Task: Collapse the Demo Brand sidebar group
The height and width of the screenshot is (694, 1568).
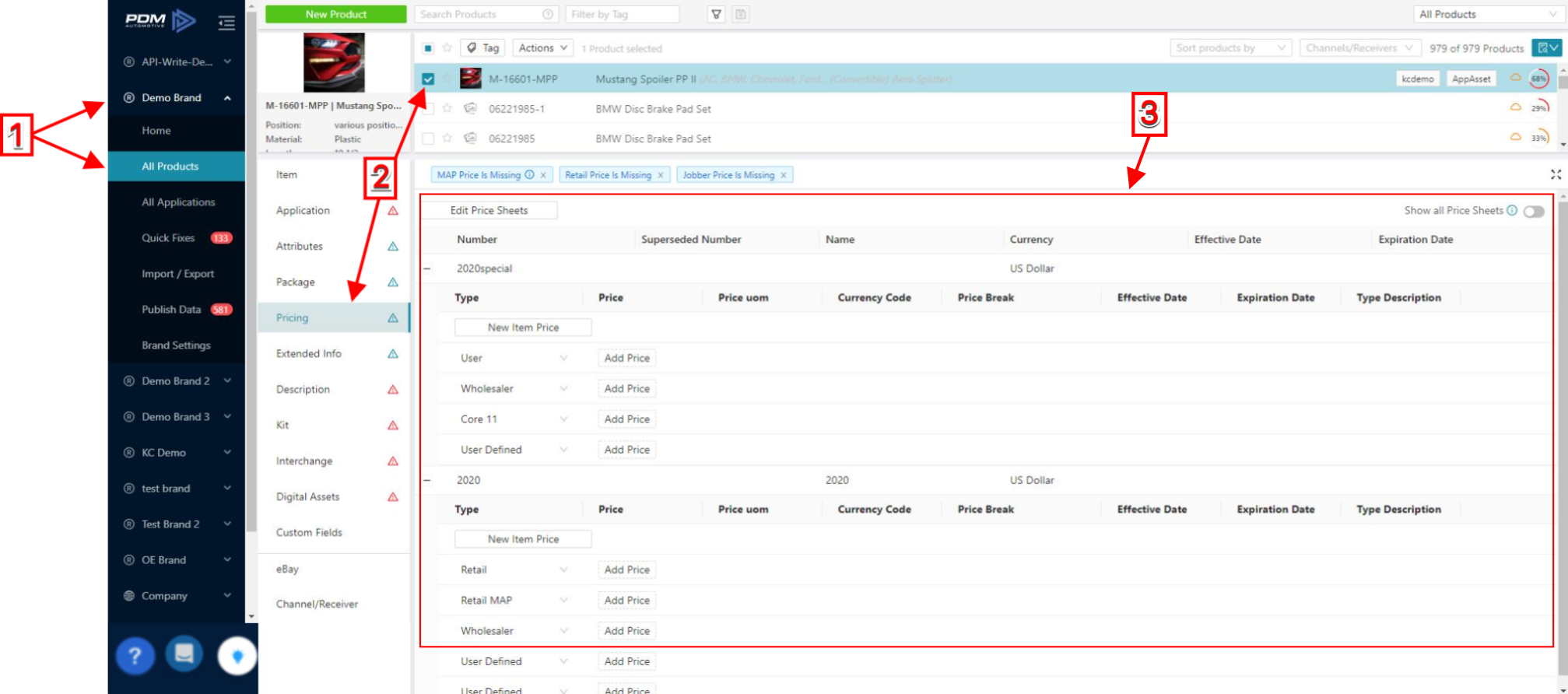Action: [x=227, y=97]
